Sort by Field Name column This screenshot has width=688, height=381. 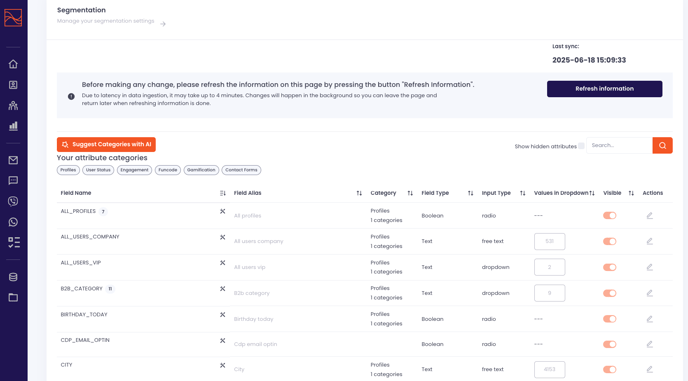coord(222,193)
